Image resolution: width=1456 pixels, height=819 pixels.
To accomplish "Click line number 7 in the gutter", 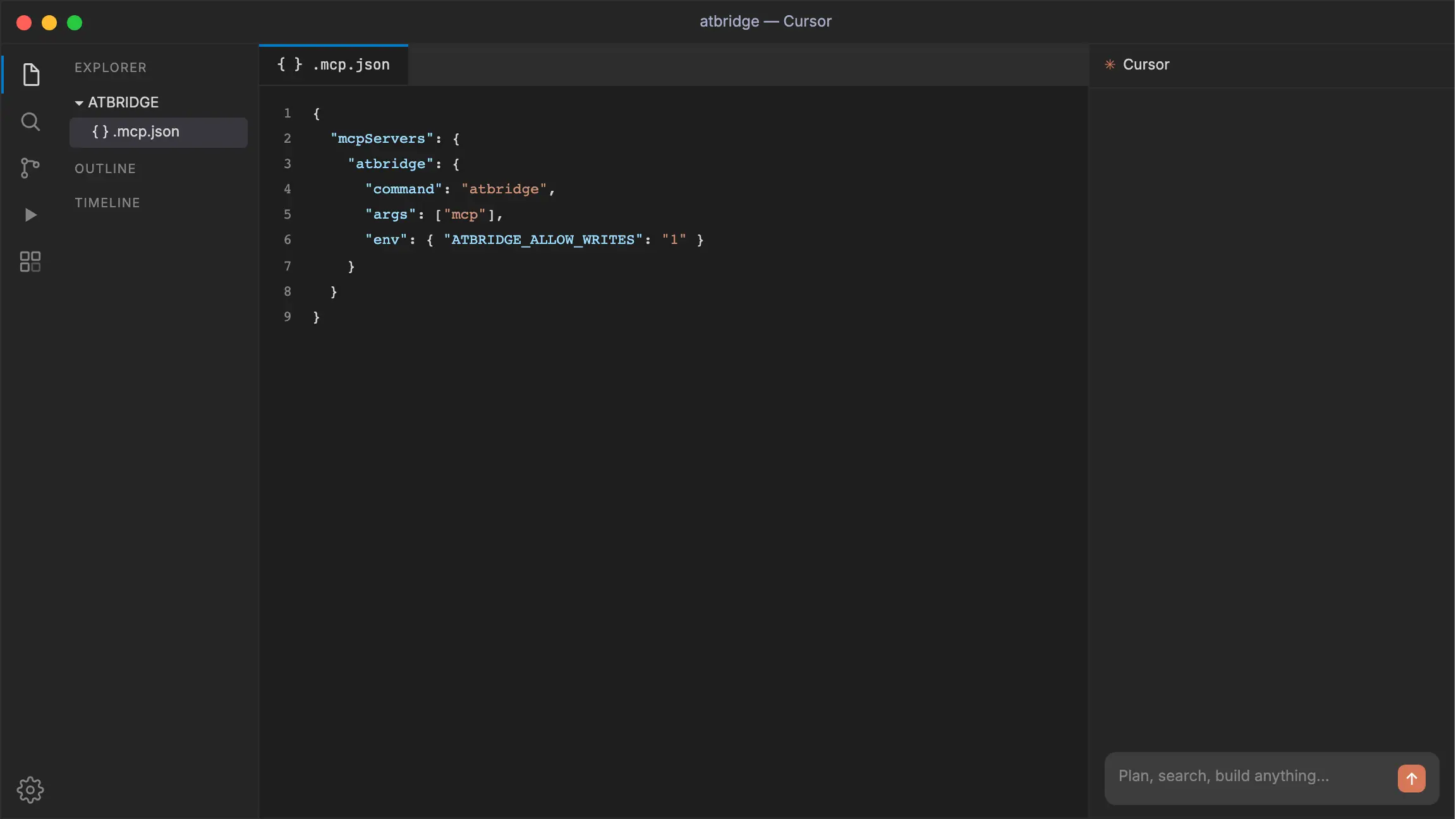I will click(x=288, y=267).
